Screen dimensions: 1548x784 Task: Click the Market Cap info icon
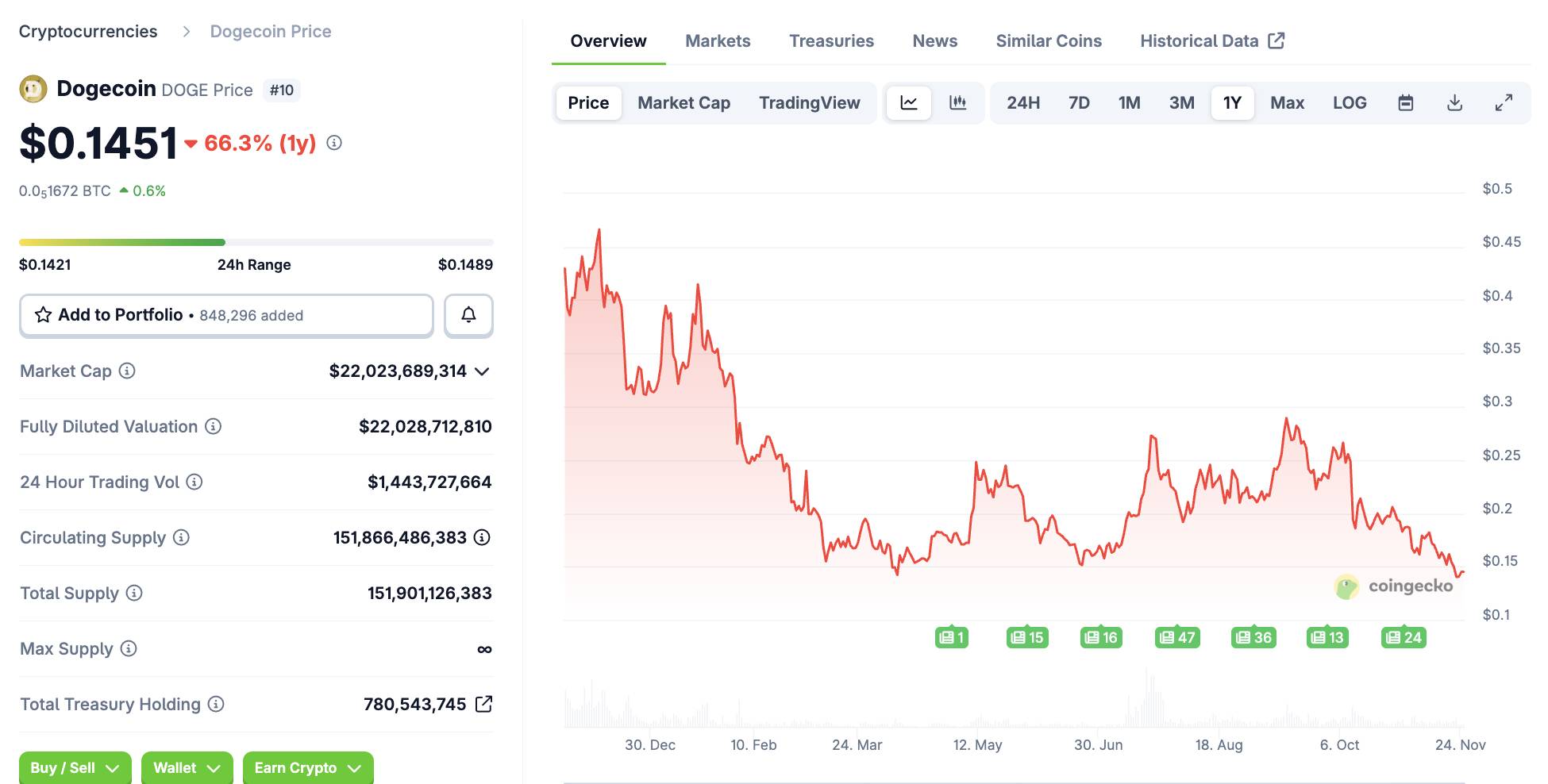[127, 371]
